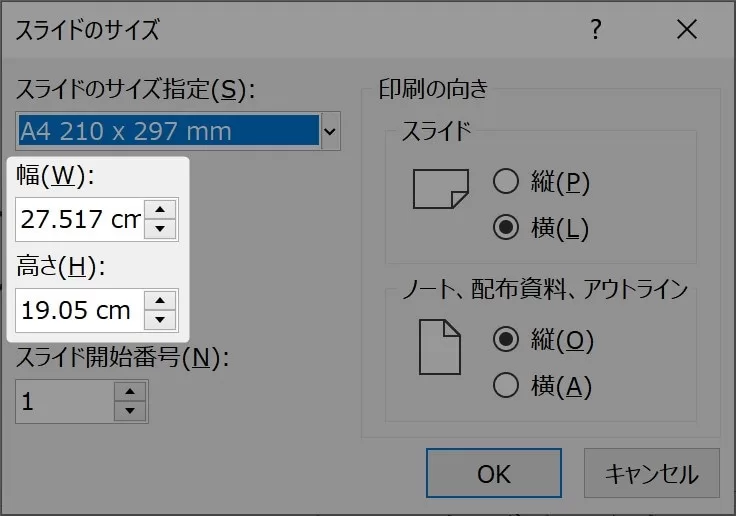The height and width of the screenshot is (516, 736).
Task: Click the landscape slide page icon
Action: [x=441, y=188]
